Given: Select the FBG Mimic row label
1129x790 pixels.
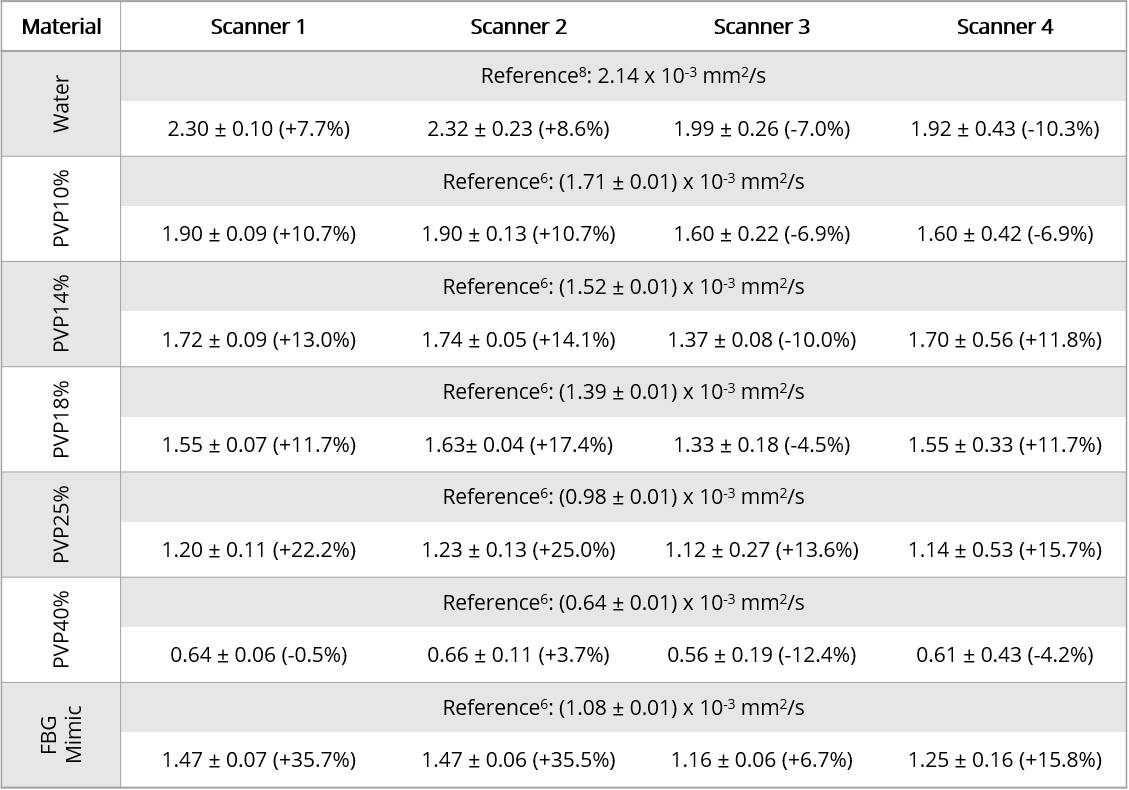Looking at the screenshot, I should 62,734.
